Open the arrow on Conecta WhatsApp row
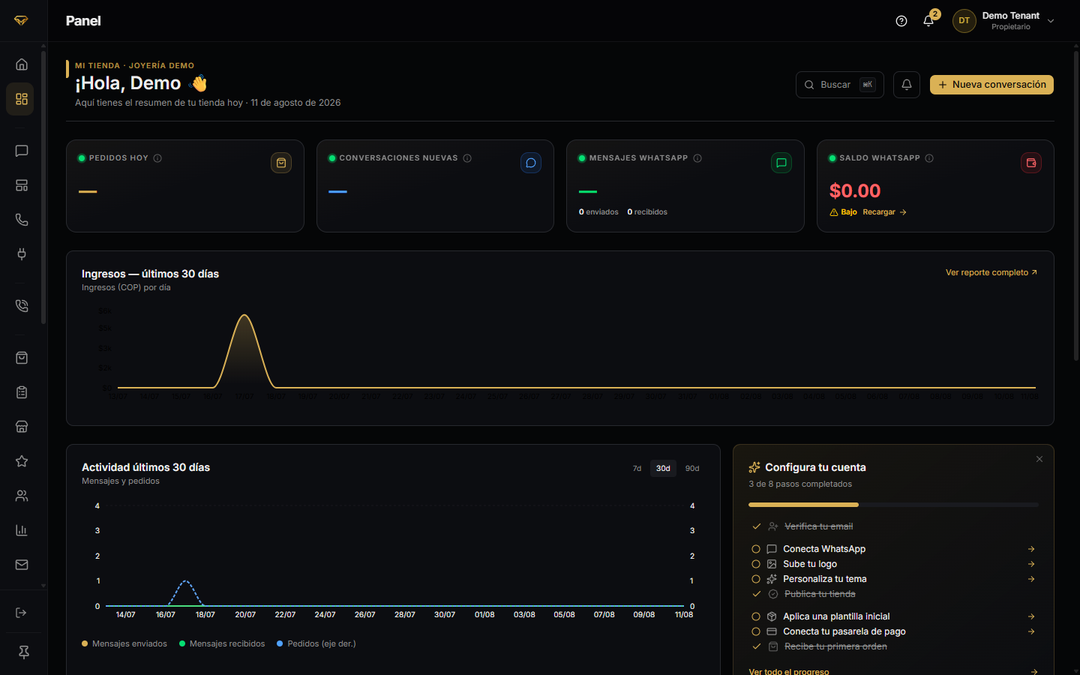Screen dimensions: 1080x675 [x=1031, y=549]
